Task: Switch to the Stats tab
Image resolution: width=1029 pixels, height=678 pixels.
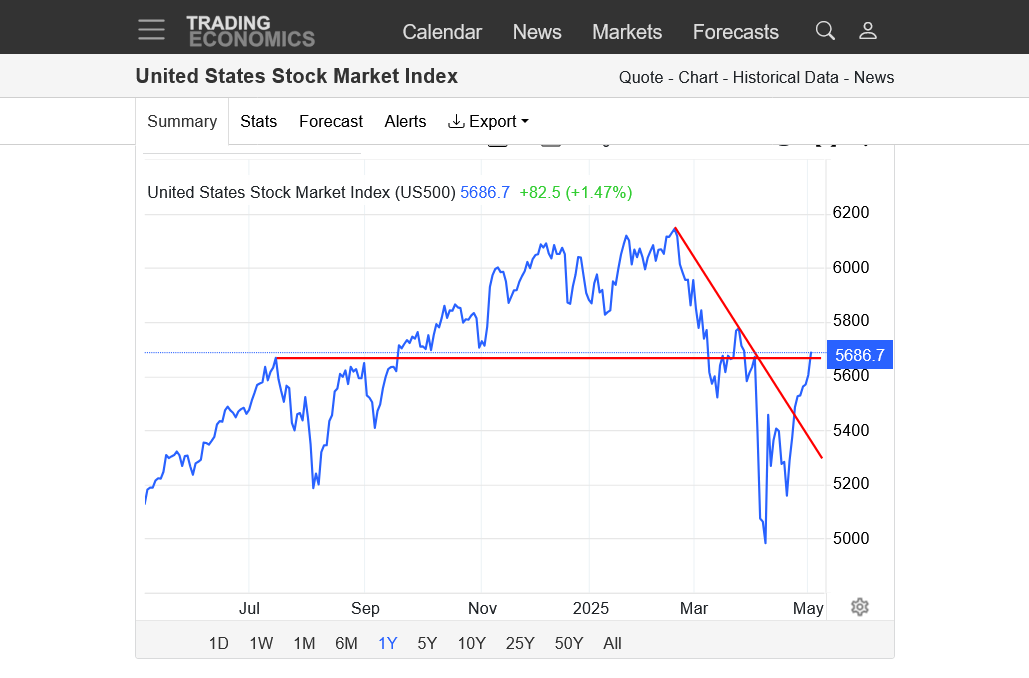Action: pos(258,121)
